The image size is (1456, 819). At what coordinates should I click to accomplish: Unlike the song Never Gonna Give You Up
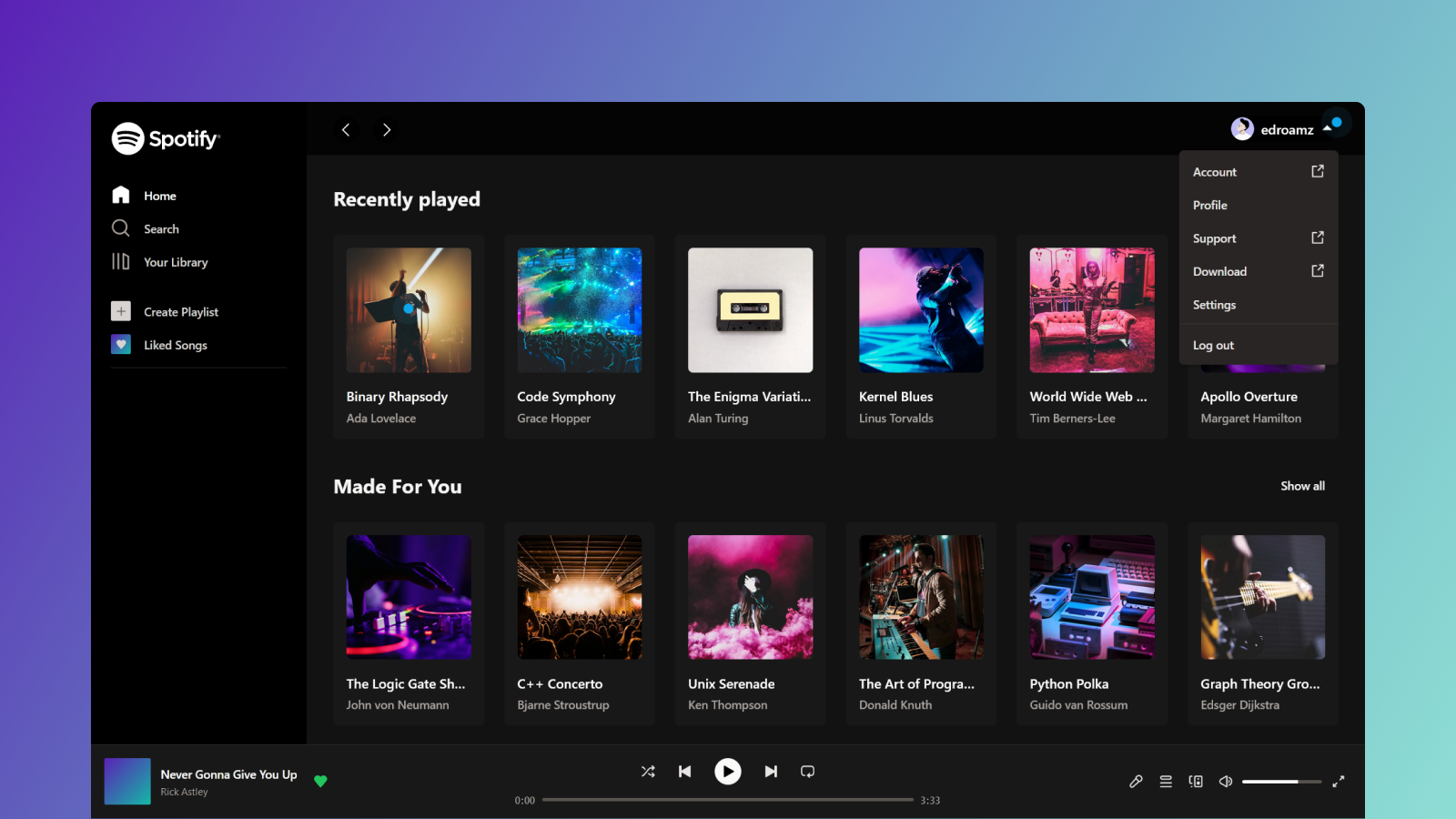(x=320, y=781)
